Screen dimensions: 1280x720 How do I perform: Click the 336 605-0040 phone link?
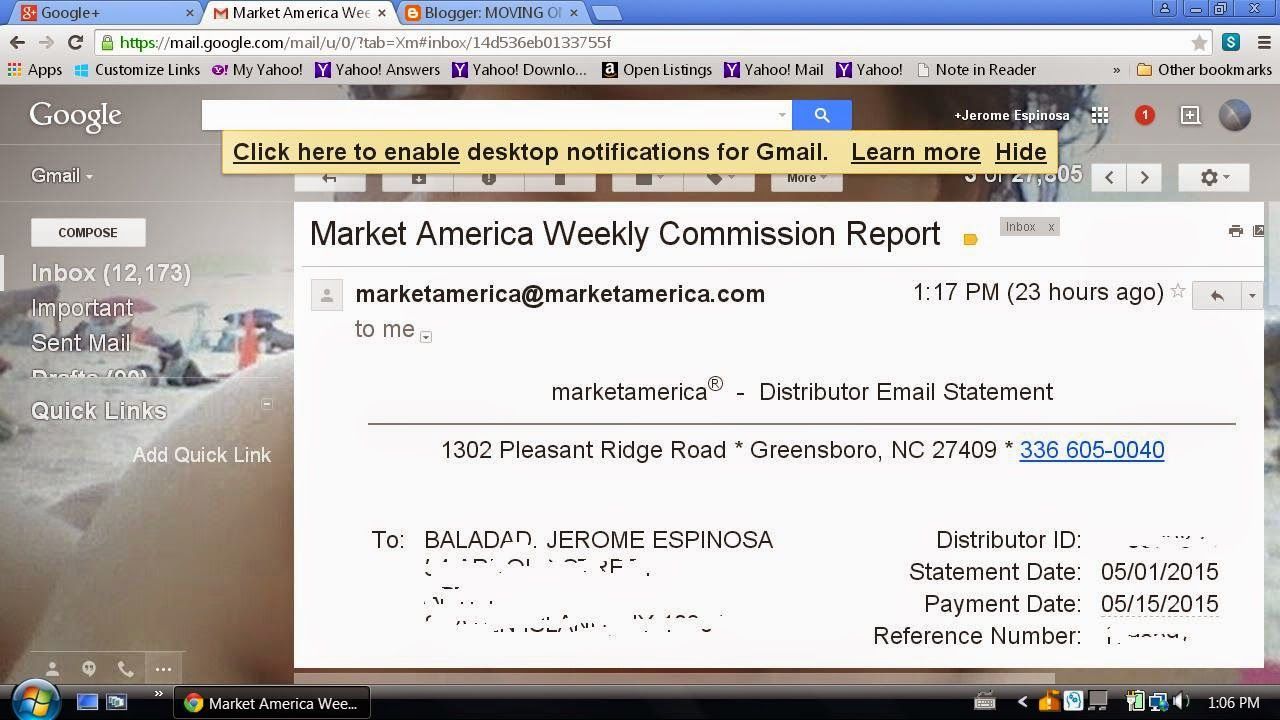point(1092,450)
